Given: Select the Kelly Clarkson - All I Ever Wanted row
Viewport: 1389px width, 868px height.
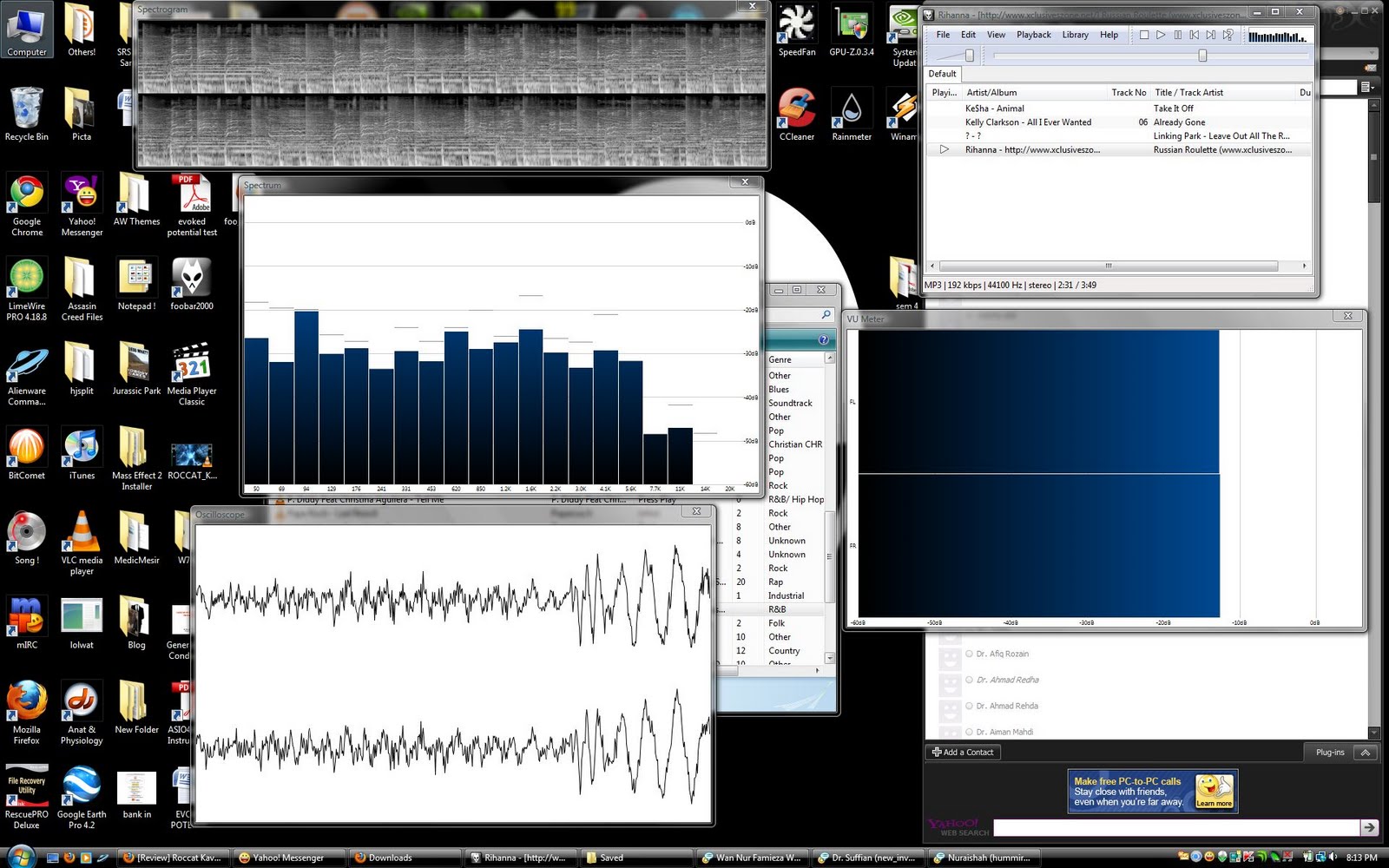Looking at the screenshot, I should pos(1119,122).
